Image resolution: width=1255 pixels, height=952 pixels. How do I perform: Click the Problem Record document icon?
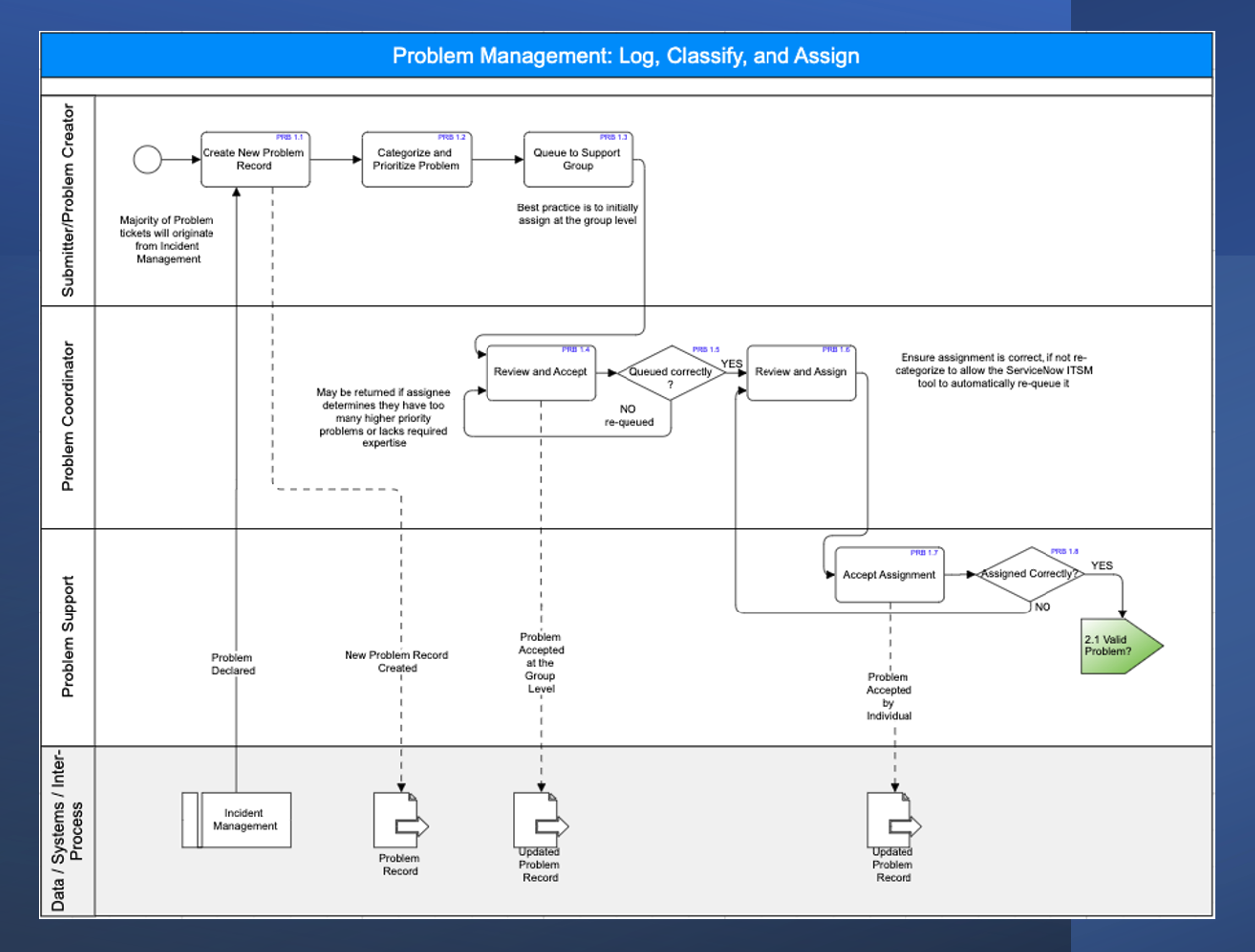point(400,818)
